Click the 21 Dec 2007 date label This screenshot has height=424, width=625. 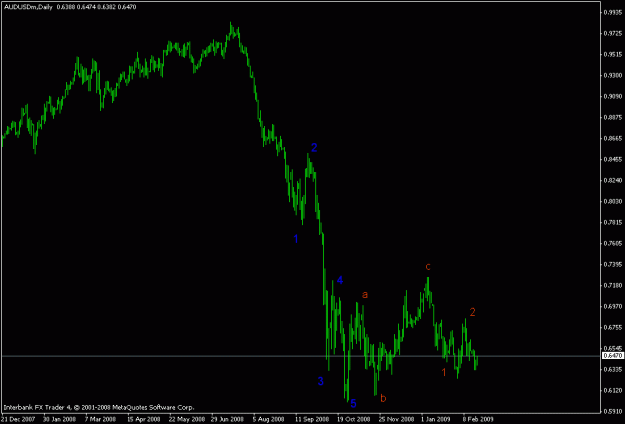click(18, 419)
